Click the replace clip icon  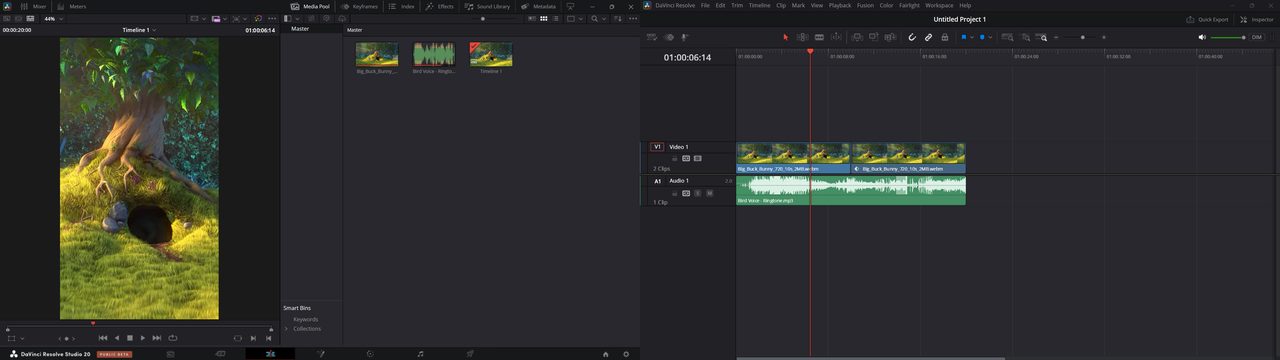pyautogui.click(x=891, y=37)
